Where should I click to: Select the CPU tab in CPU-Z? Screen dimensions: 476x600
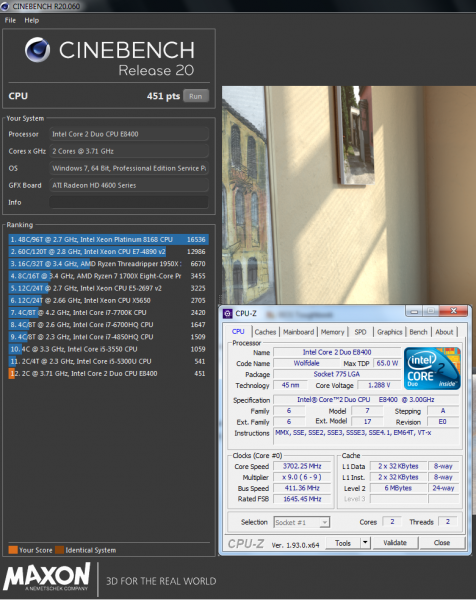(x=238, y=331)
